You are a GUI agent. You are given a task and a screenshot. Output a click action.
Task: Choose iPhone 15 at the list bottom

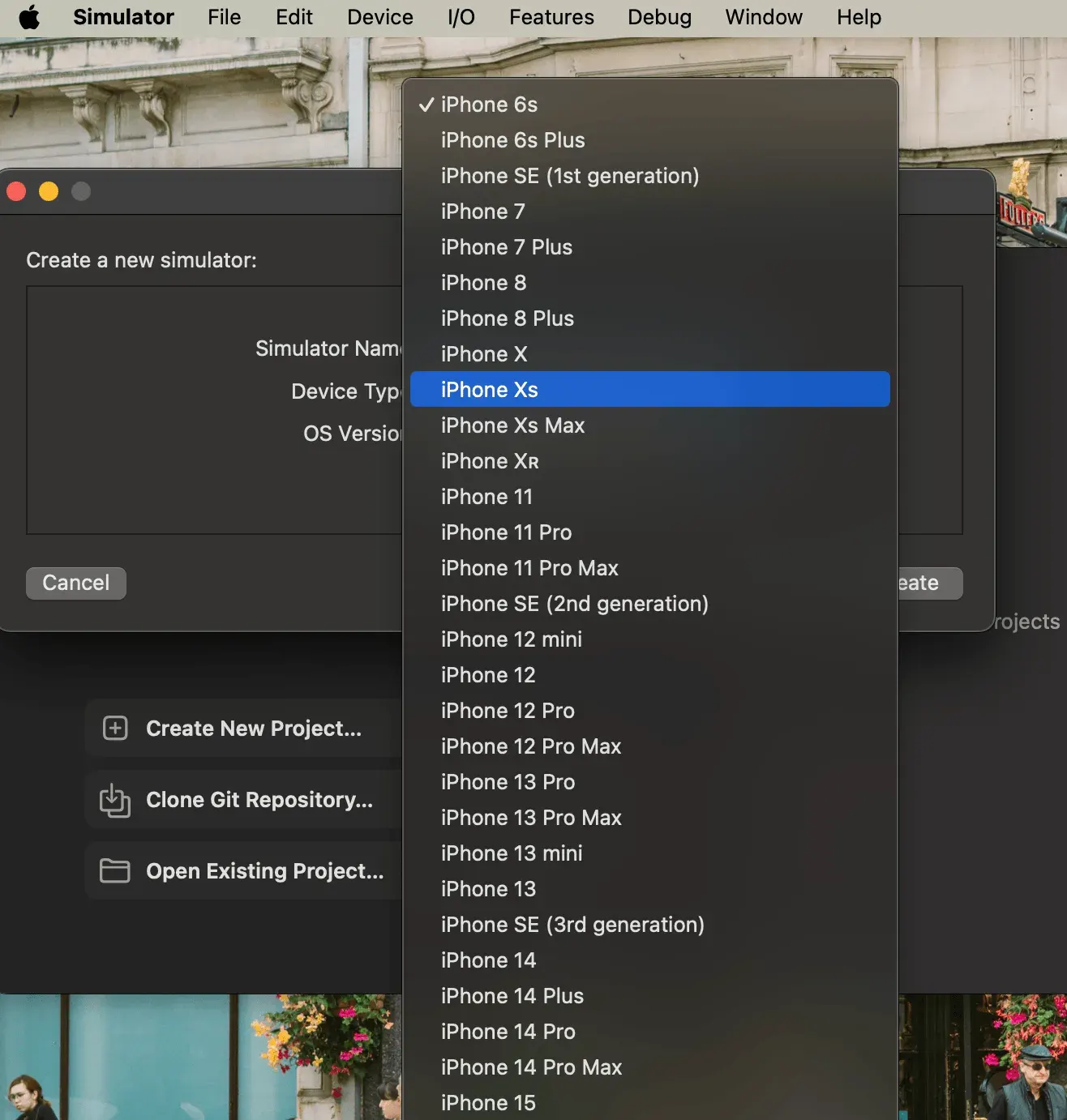point(650,1102)
